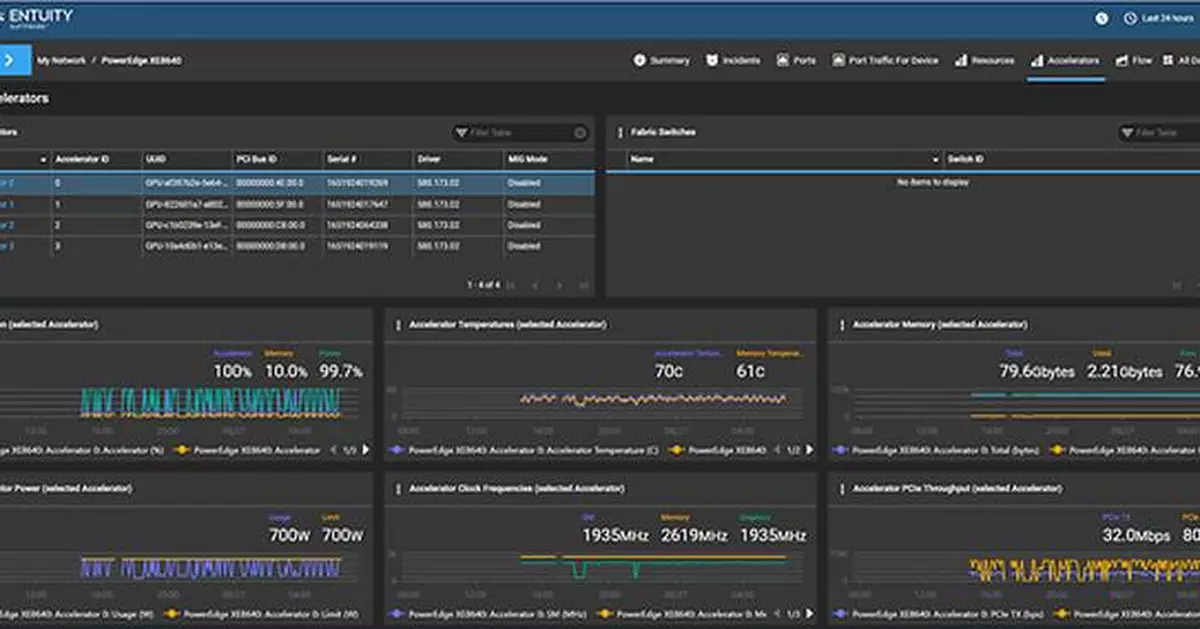The width and height of the screenshot is (1200, 629).
Task: Switch to the Incidents tab
Action: [x=733, y=61]
